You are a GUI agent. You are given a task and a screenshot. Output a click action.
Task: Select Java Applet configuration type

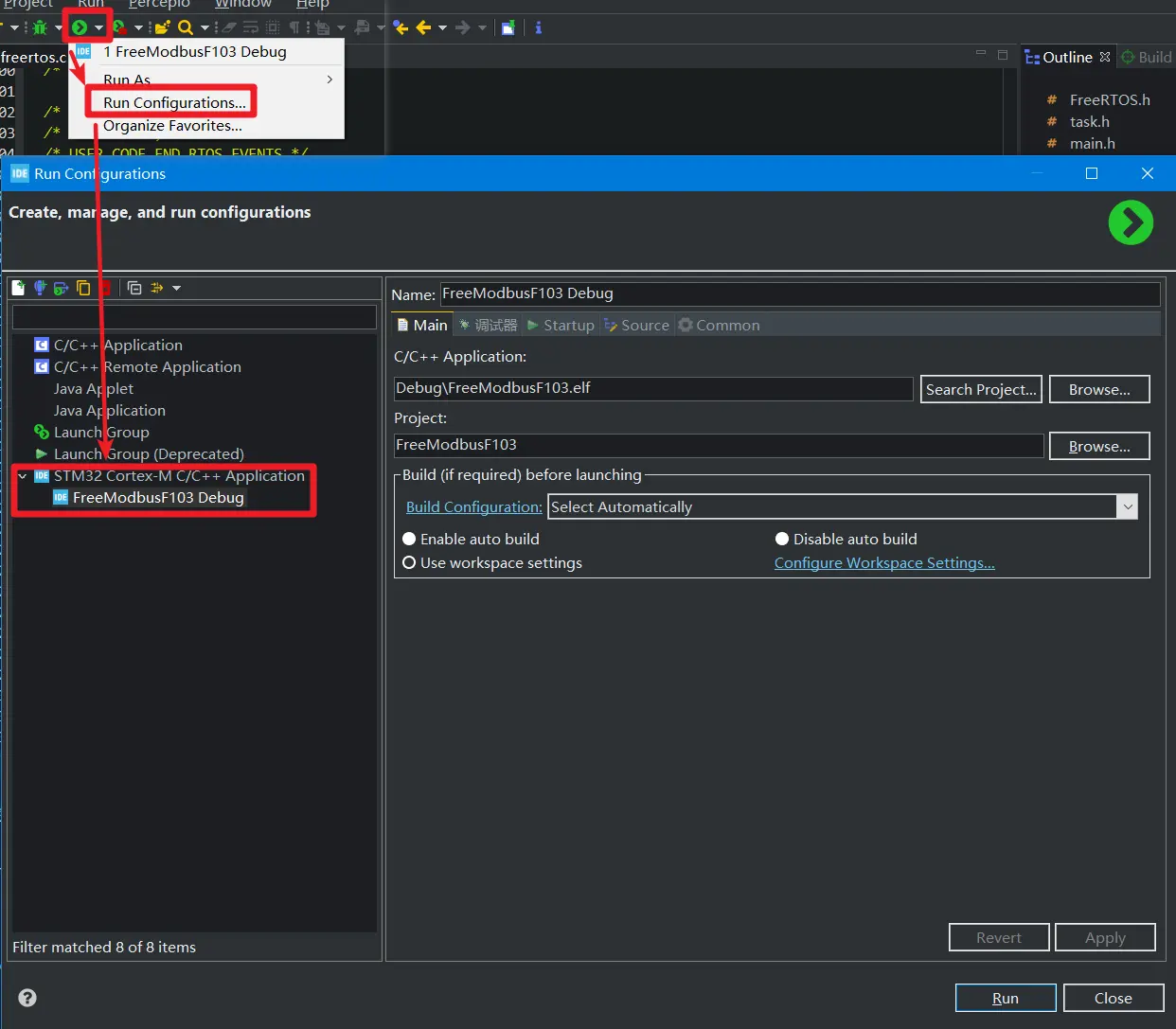click(94, 388)
